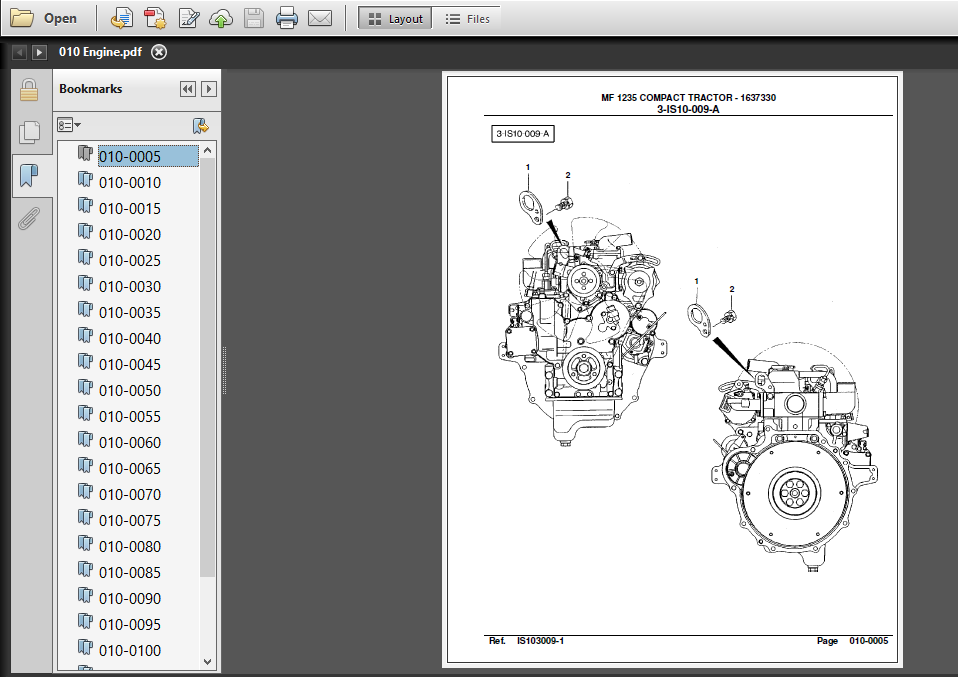This screenshot has width=958, height=677.
Task: Select bookmark 010-0060
Action: [130, 442]
